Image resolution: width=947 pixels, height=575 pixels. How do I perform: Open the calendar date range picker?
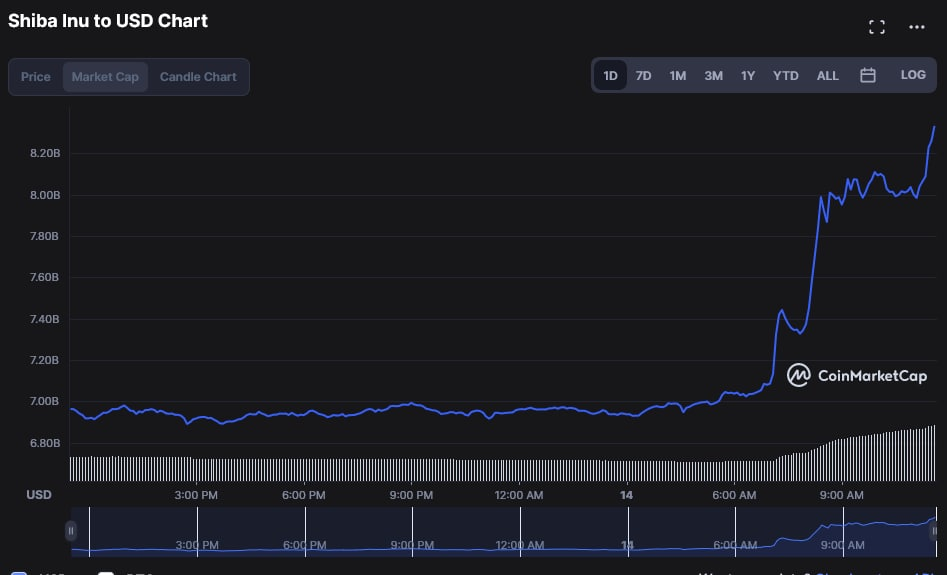867,75
